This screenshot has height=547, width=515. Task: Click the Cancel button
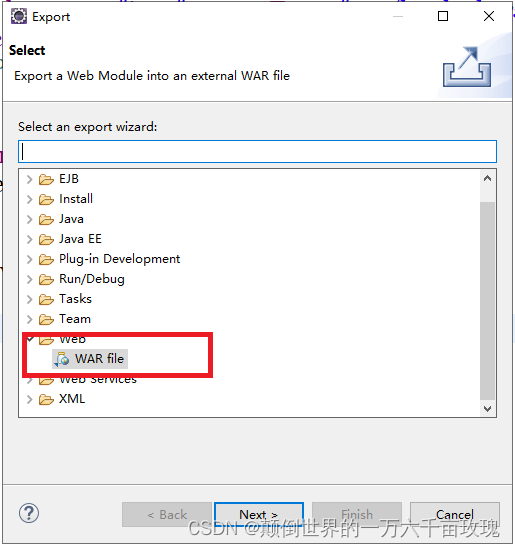pyautogui.click(x=455, y=514)
